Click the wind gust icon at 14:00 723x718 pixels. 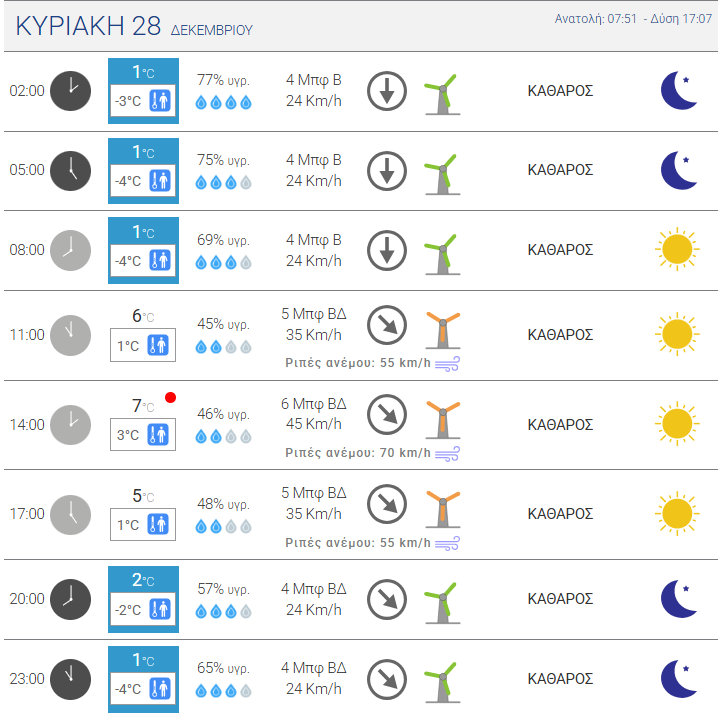click(447, 453)
